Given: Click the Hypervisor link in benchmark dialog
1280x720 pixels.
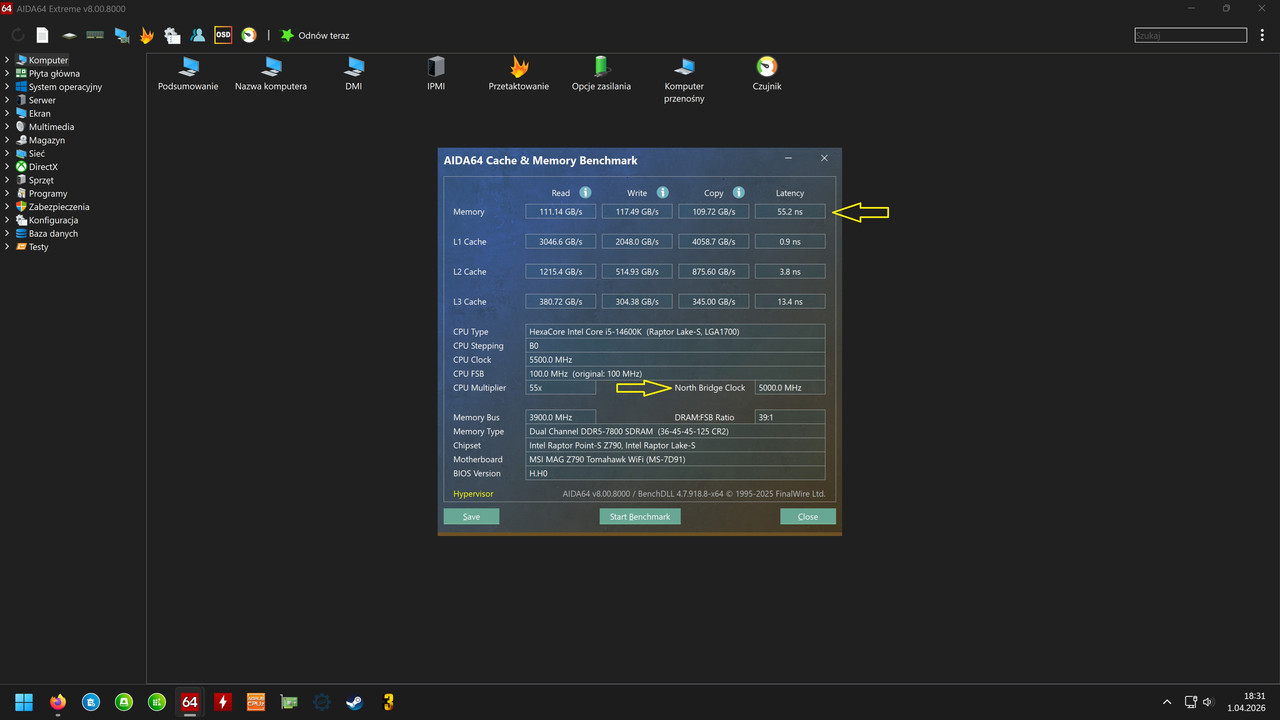Looking at the screenshot, I should (x=473, y=493).
